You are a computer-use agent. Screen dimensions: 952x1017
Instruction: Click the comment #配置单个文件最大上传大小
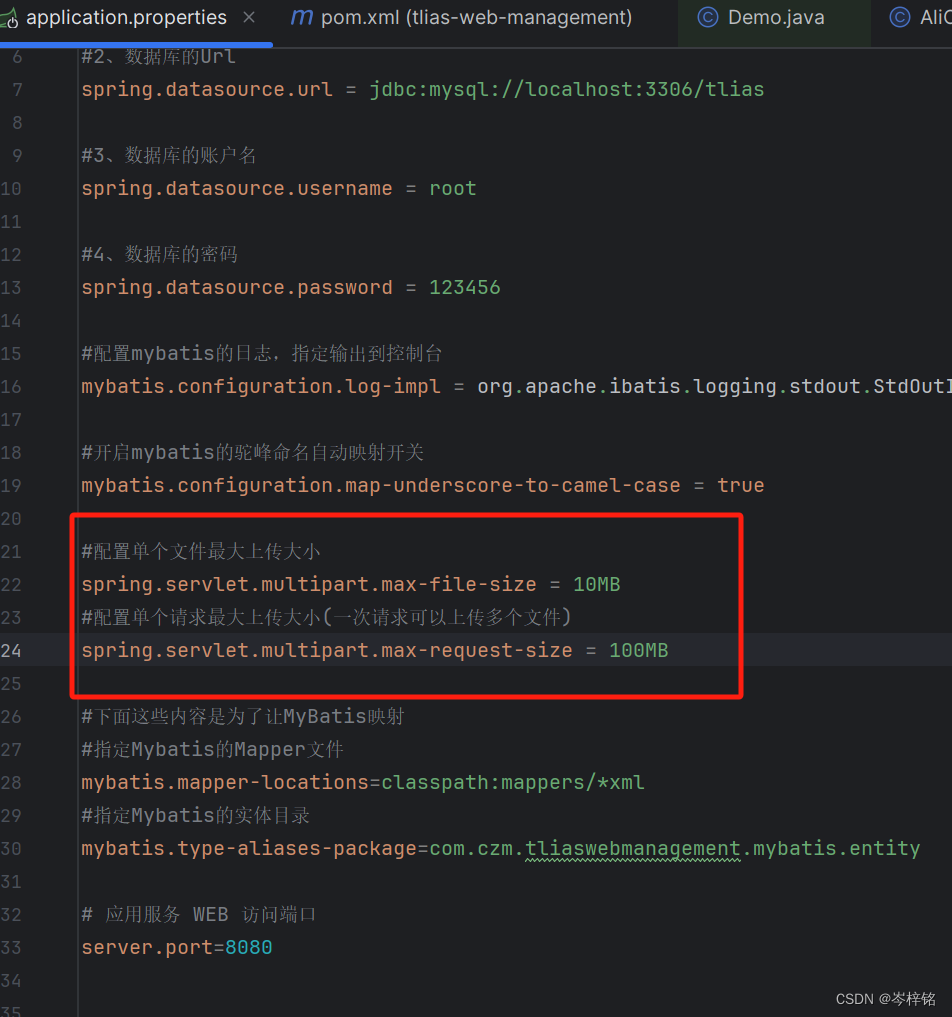click(x=201, y=552)
